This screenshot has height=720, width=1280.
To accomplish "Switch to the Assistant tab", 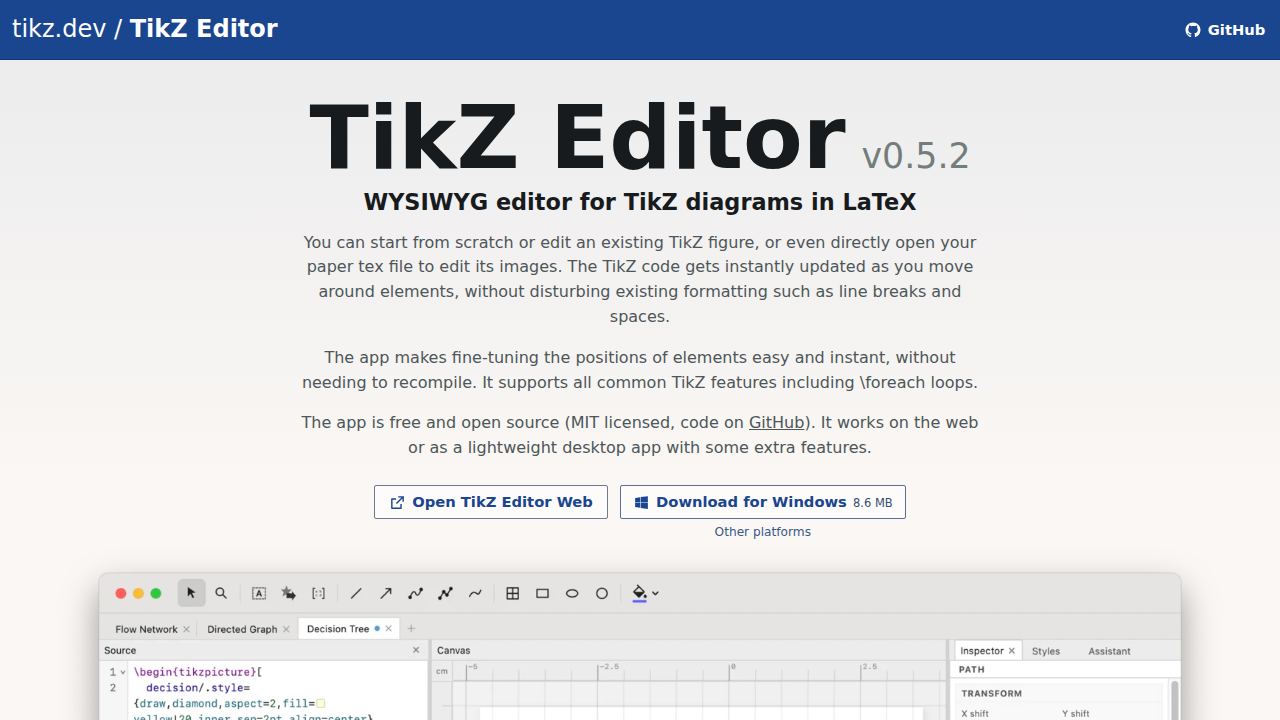I will 1110,651.
